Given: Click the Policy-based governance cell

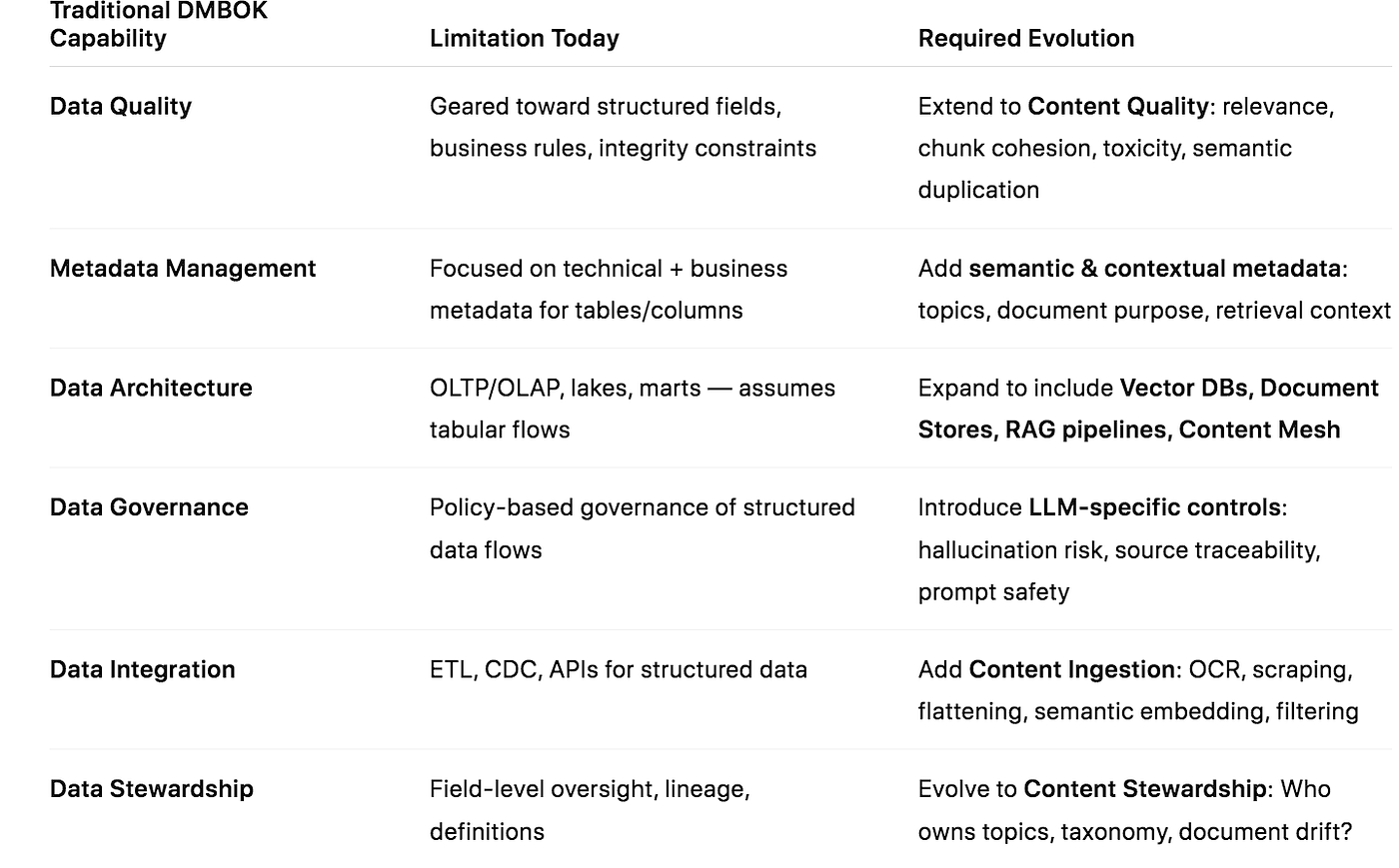Looking at the screenshot, I should pyautogui.click(x=643, y=528).
